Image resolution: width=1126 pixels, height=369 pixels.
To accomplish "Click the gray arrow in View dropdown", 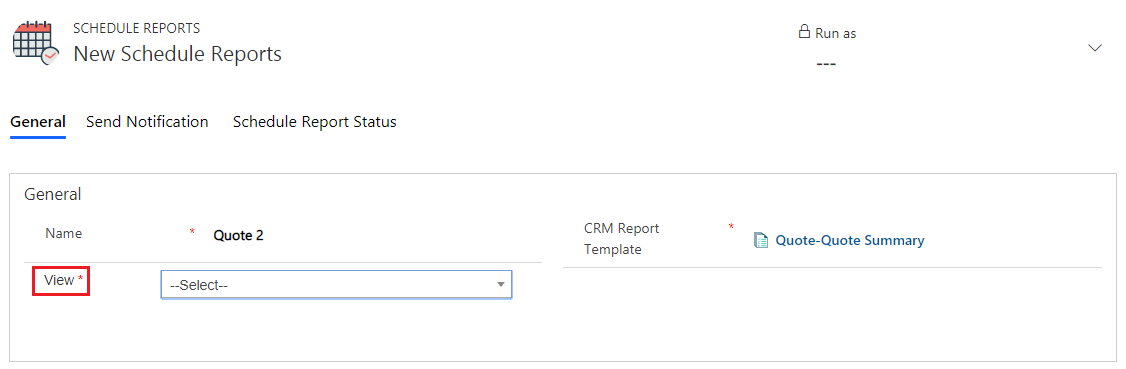I will [501, 285].
